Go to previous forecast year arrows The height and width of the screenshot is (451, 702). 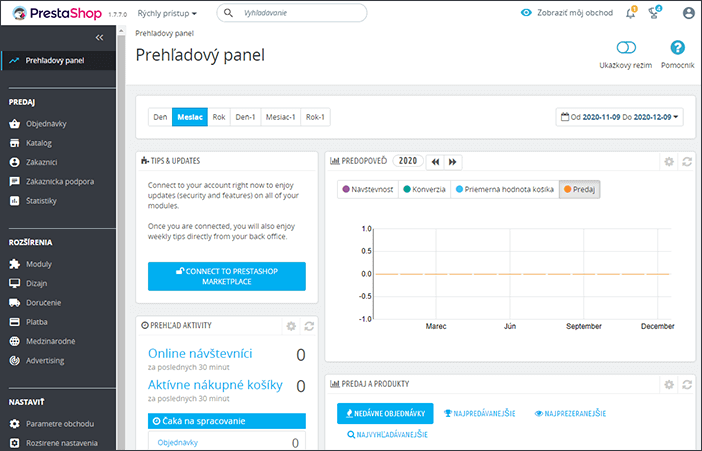[435, 161]
